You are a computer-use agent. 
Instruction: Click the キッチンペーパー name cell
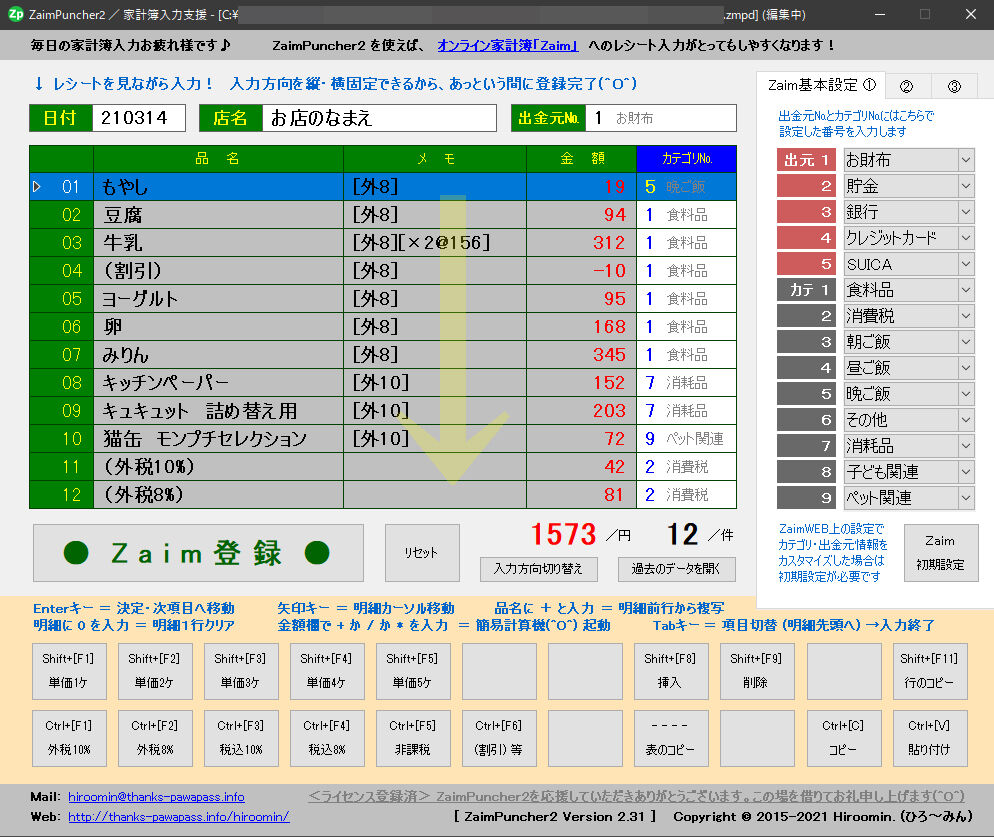(219, 382)
